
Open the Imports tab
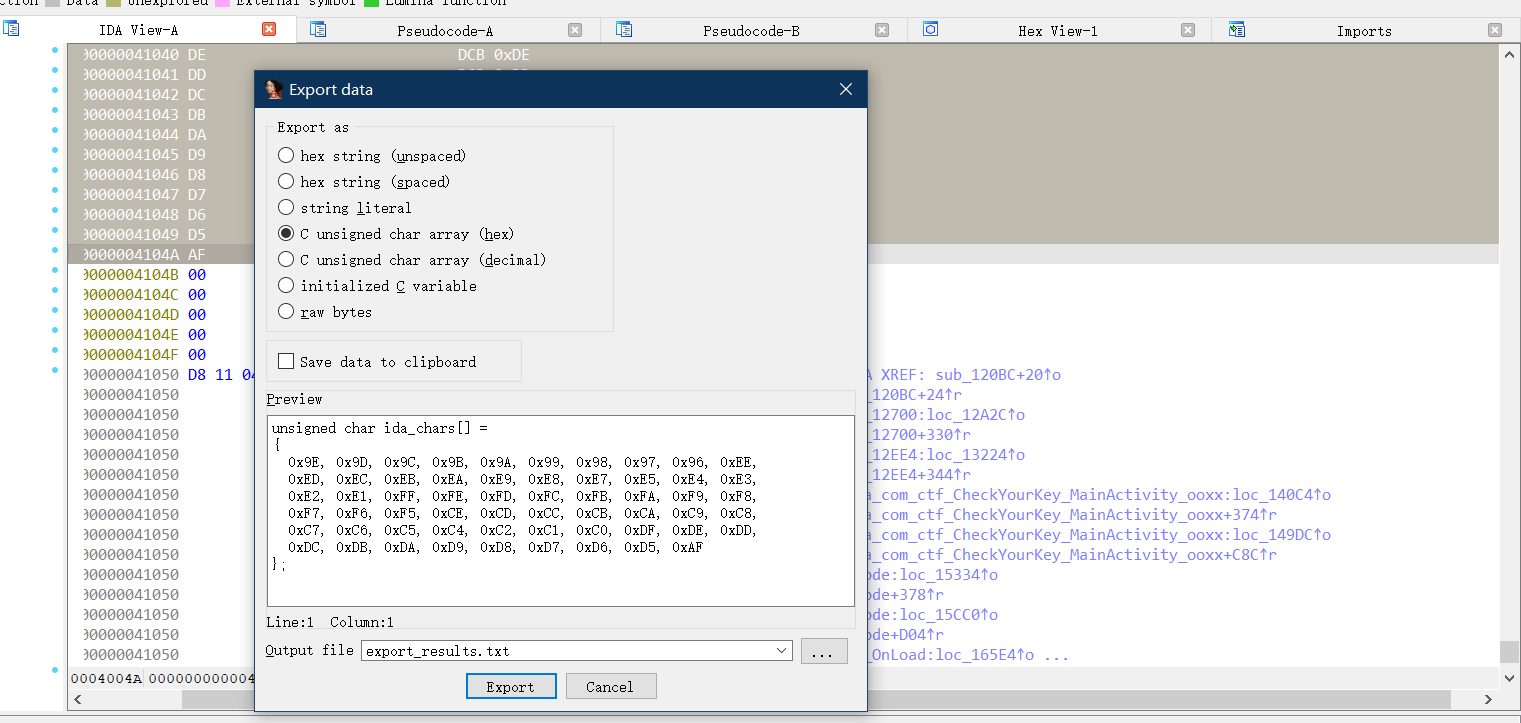pos(1364,31)
